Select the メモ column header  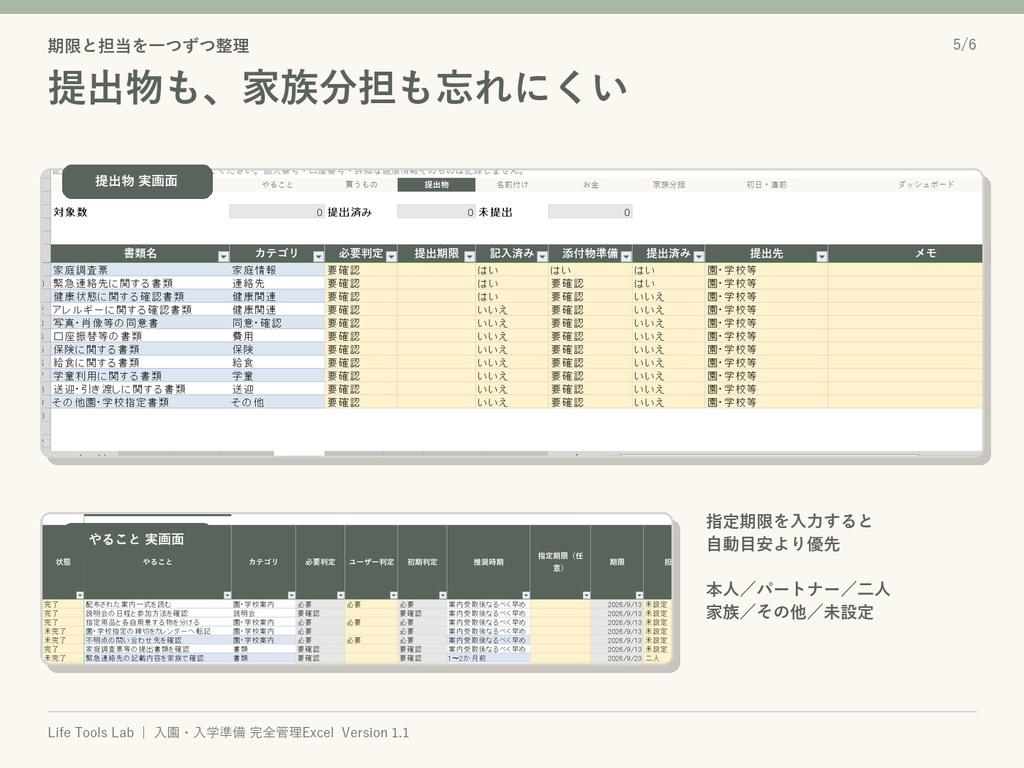(x=904, y=253)
